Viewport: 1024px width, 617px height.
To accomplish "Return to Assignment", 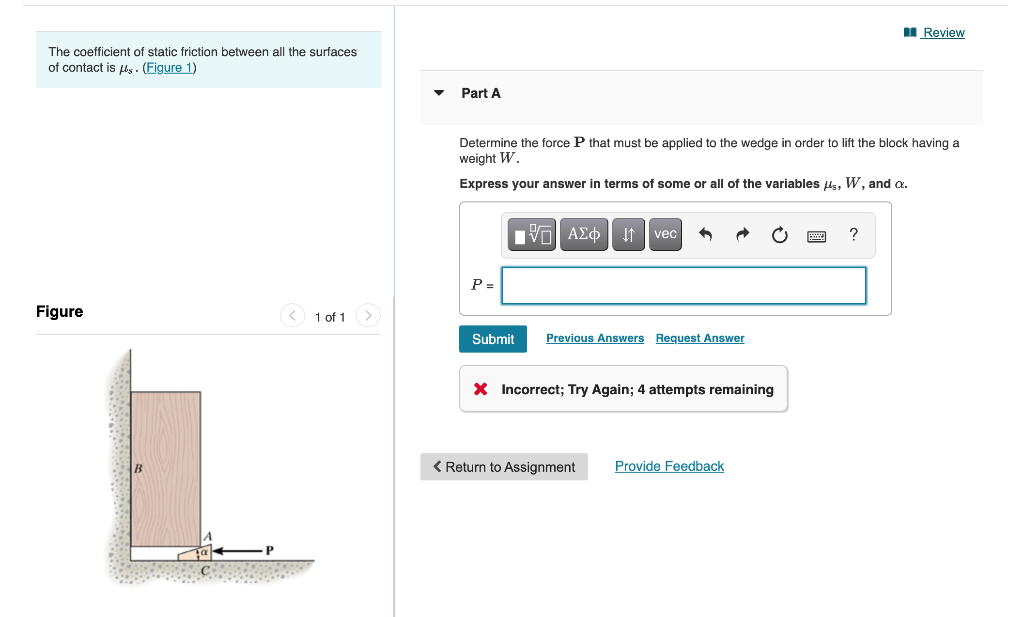I will click(504, 467).
